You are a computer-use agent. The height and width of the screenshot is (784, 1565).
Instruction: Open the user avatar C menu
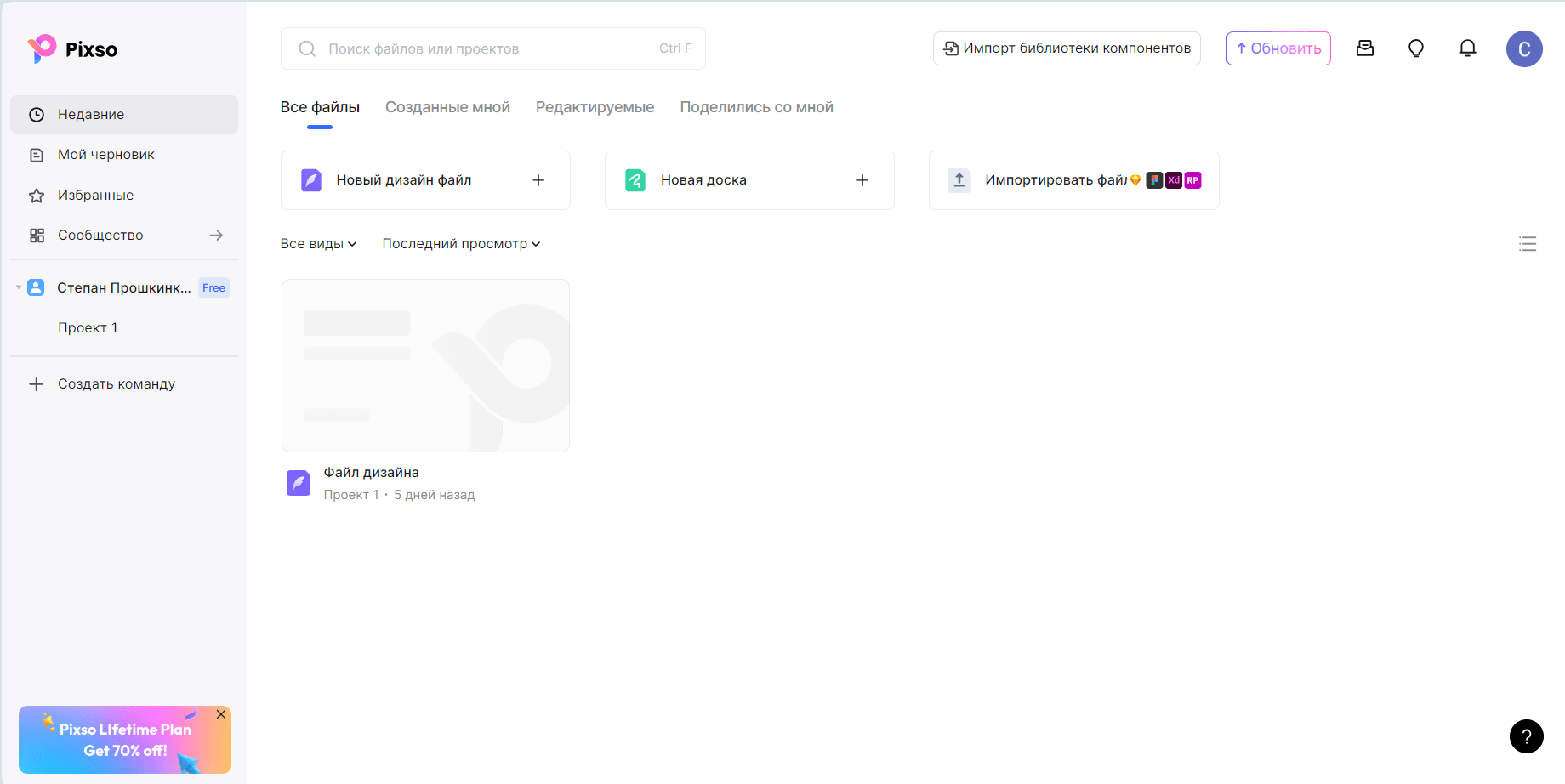click(x=1524, y=48)
